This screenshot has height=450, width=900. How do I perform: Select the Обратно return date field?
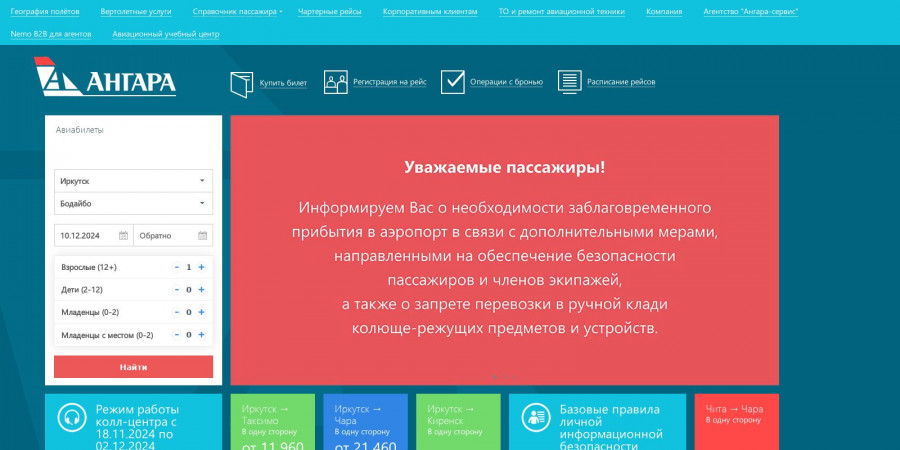173,235
